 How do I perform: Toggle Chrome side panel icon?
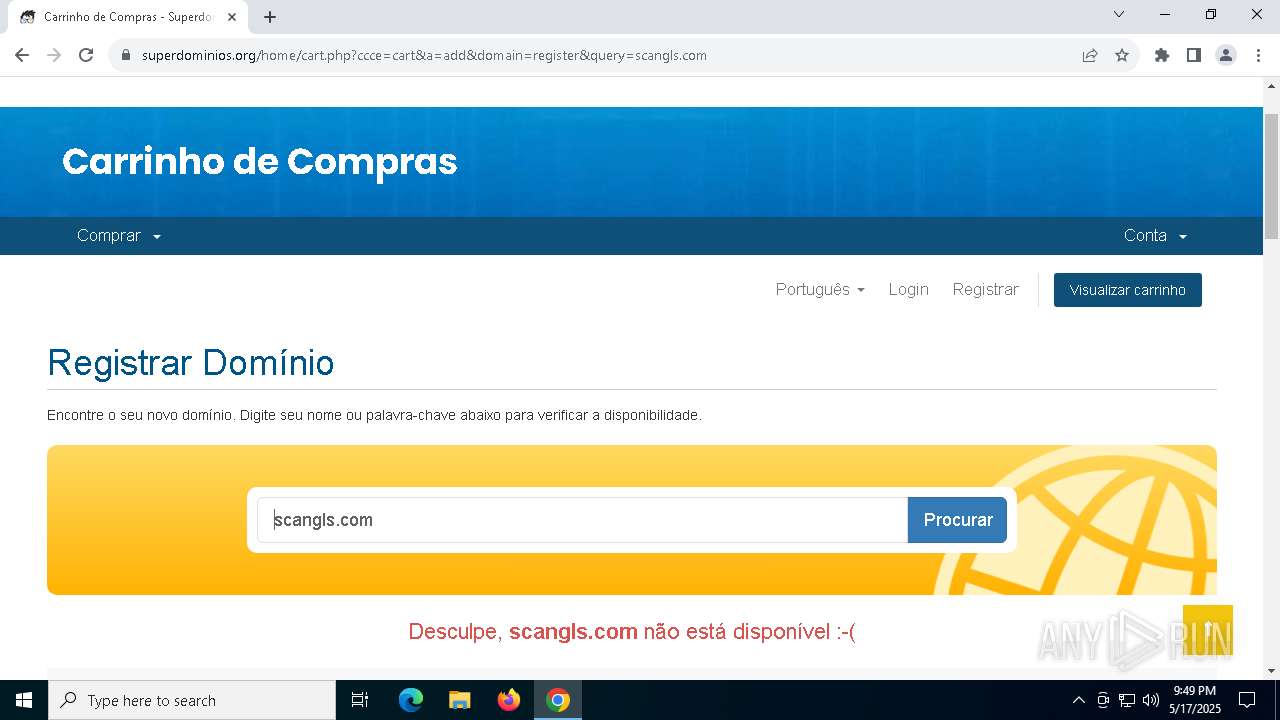coord(1194,55)
